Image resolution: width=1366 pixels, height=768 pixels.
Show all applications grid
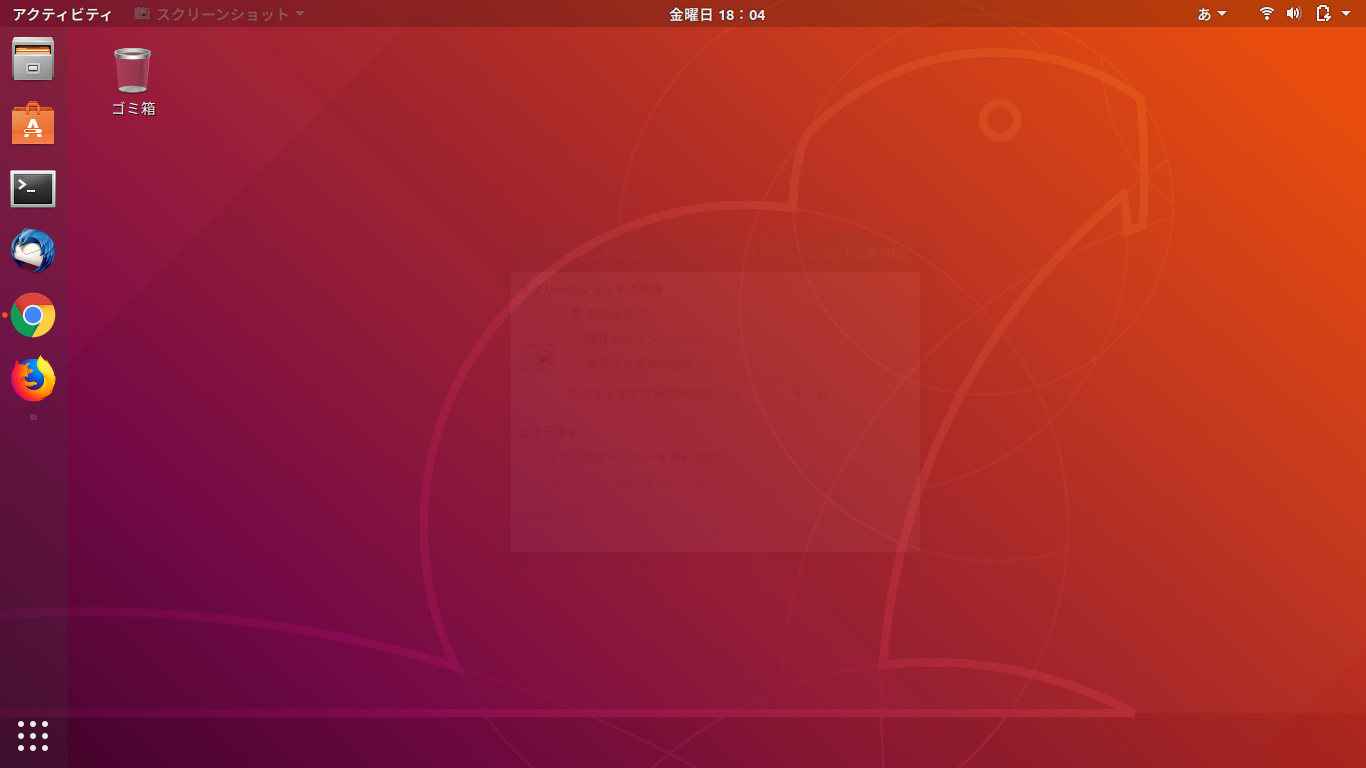[33, 735]
